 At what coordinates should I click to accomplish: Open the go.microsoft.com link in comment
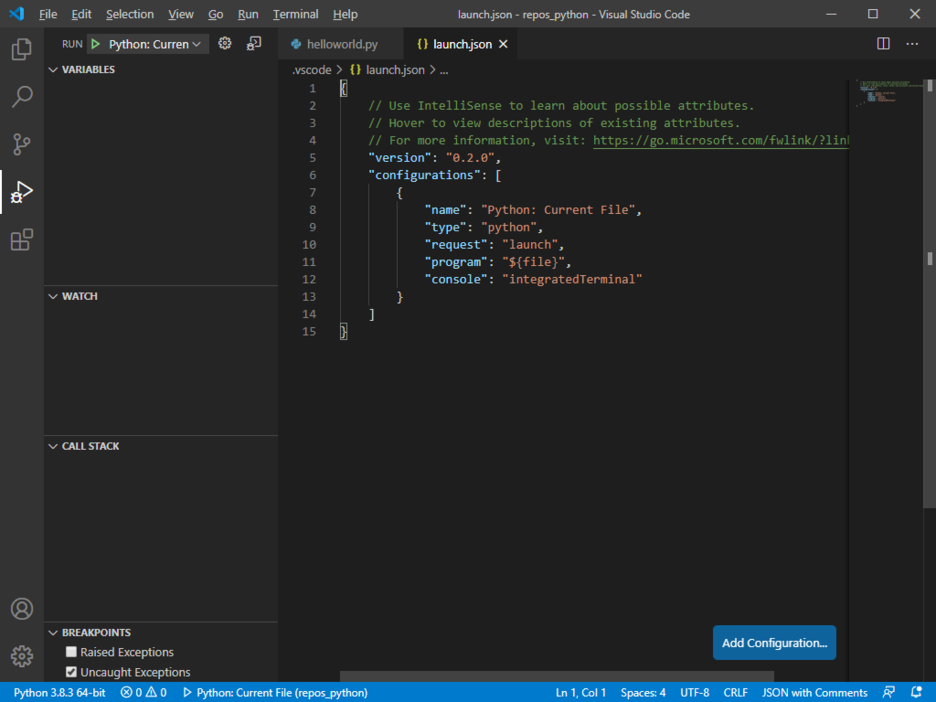click(x=721, y=140)
